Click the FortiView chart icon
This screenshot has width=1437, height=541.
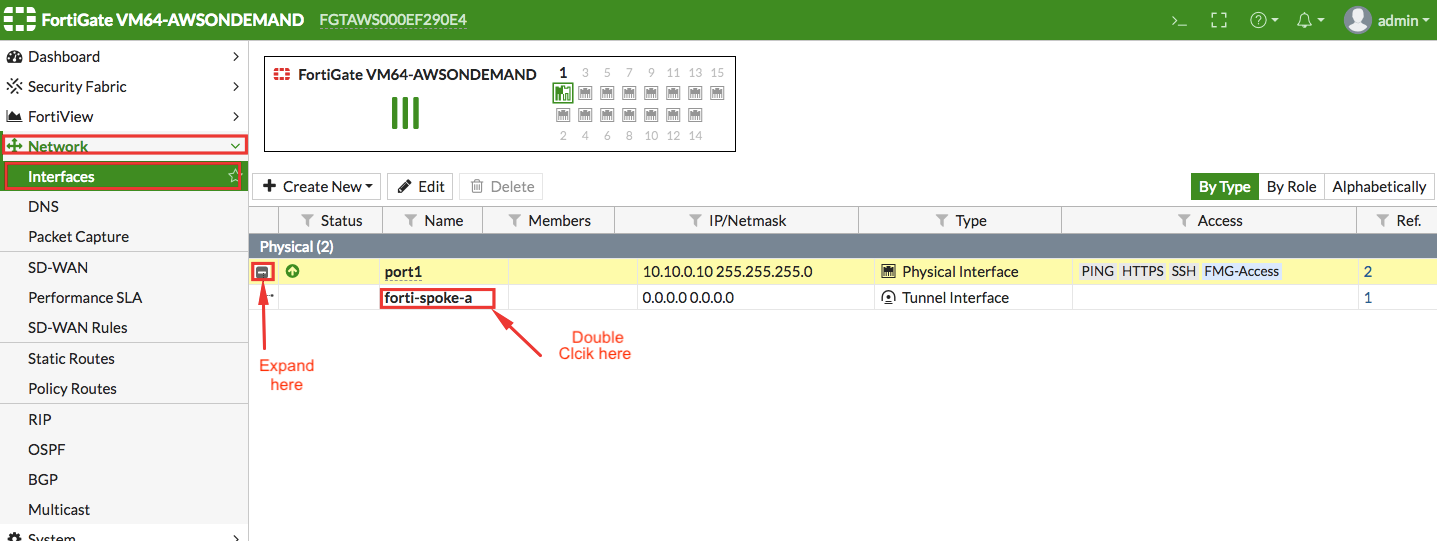point(15,117)
